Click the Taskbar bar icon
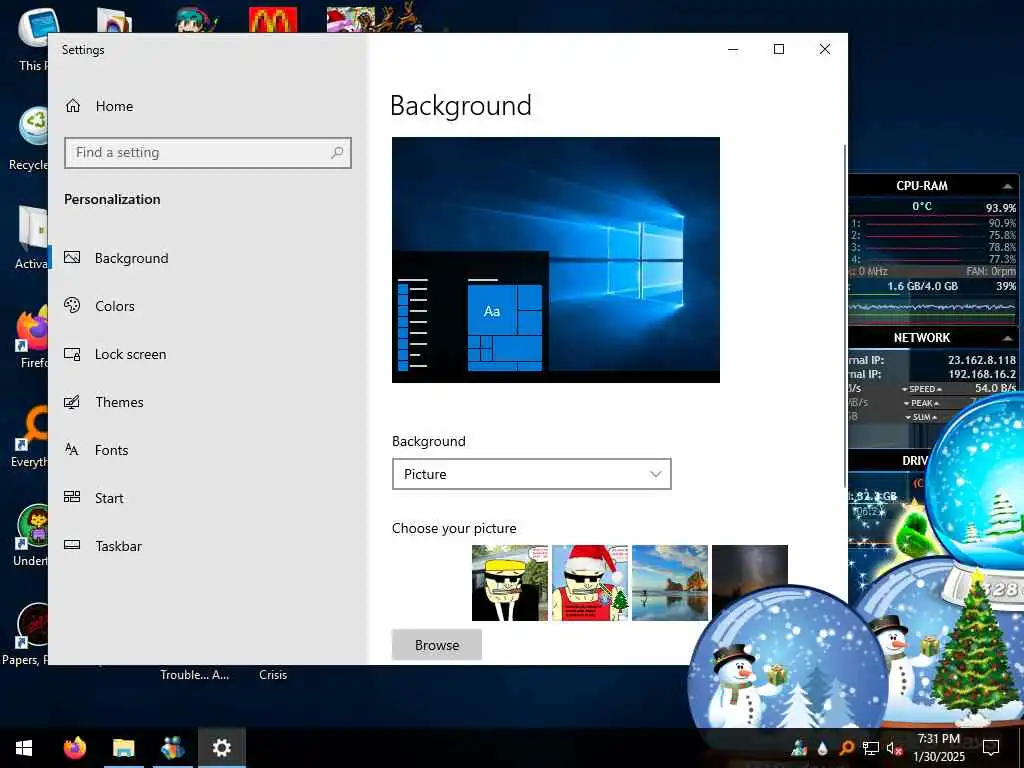 72,545
